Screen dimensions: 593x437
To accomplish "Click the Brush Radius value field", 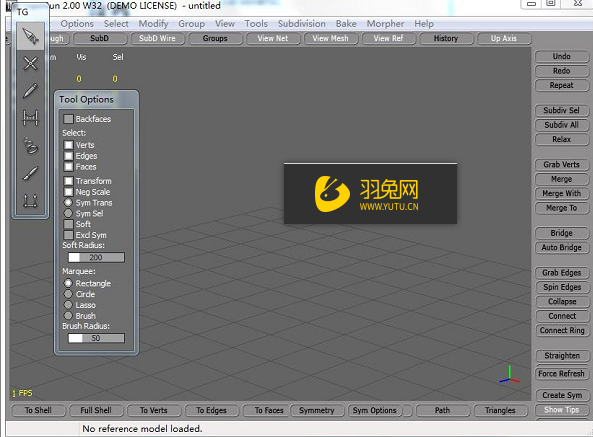I will [x=96, y=338].
